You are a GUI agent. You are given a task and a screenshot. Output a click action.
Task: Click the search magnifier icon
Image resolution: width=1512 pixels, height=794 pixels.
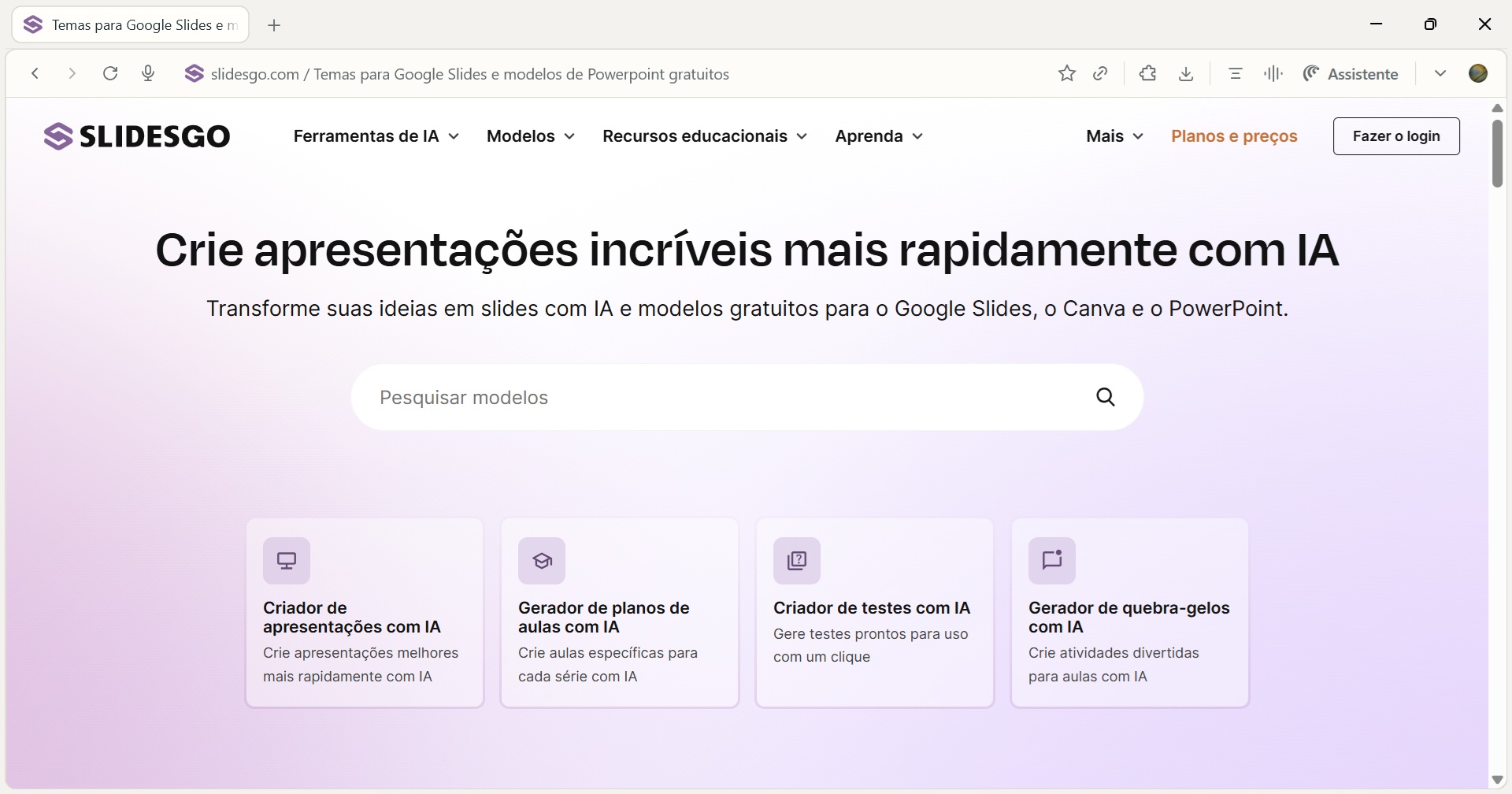click(x=1106, y=397)
